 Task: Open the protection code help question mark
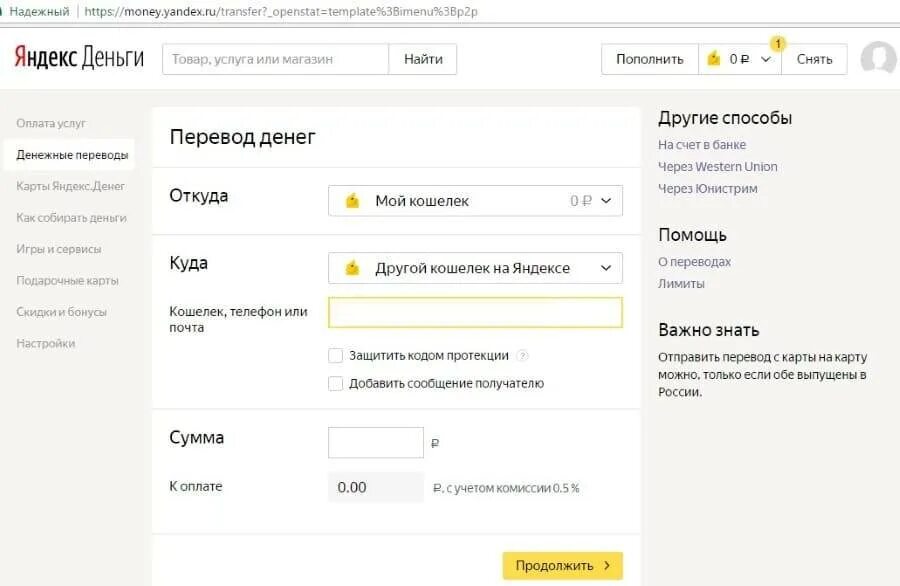[x=522, y=355]
